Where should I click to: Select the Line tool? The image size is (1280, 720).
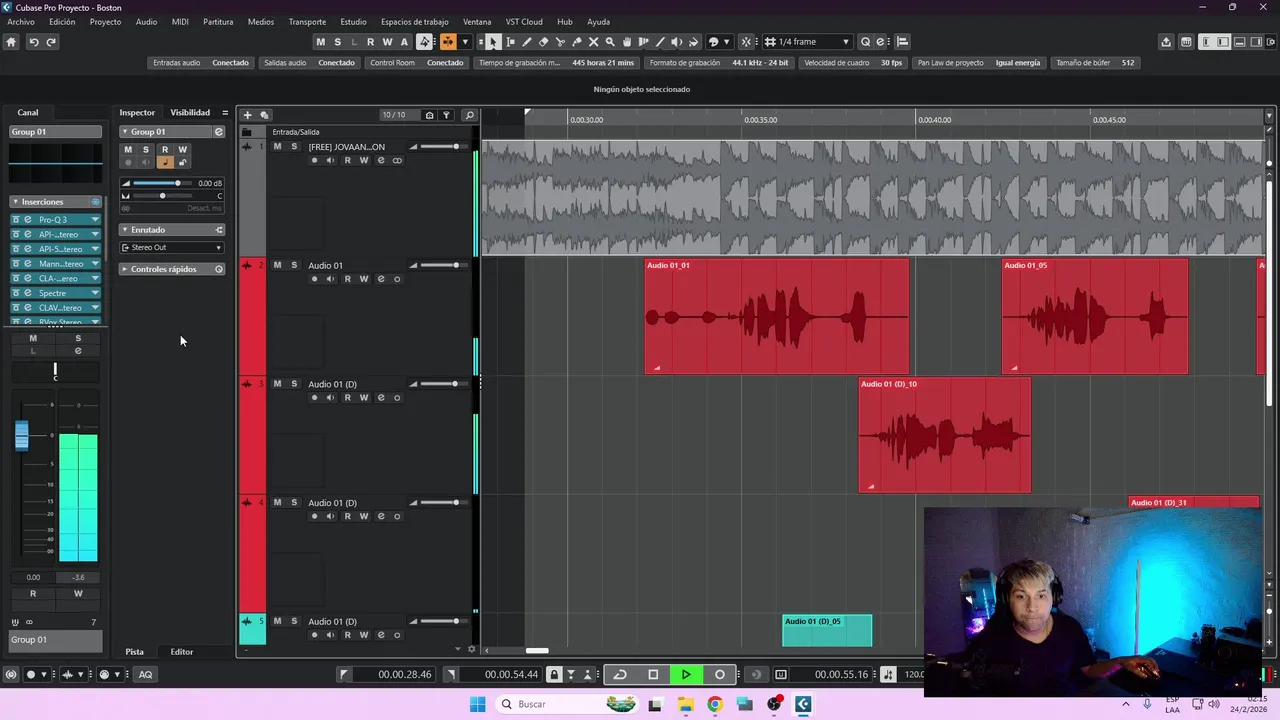(x=660, y=42)
